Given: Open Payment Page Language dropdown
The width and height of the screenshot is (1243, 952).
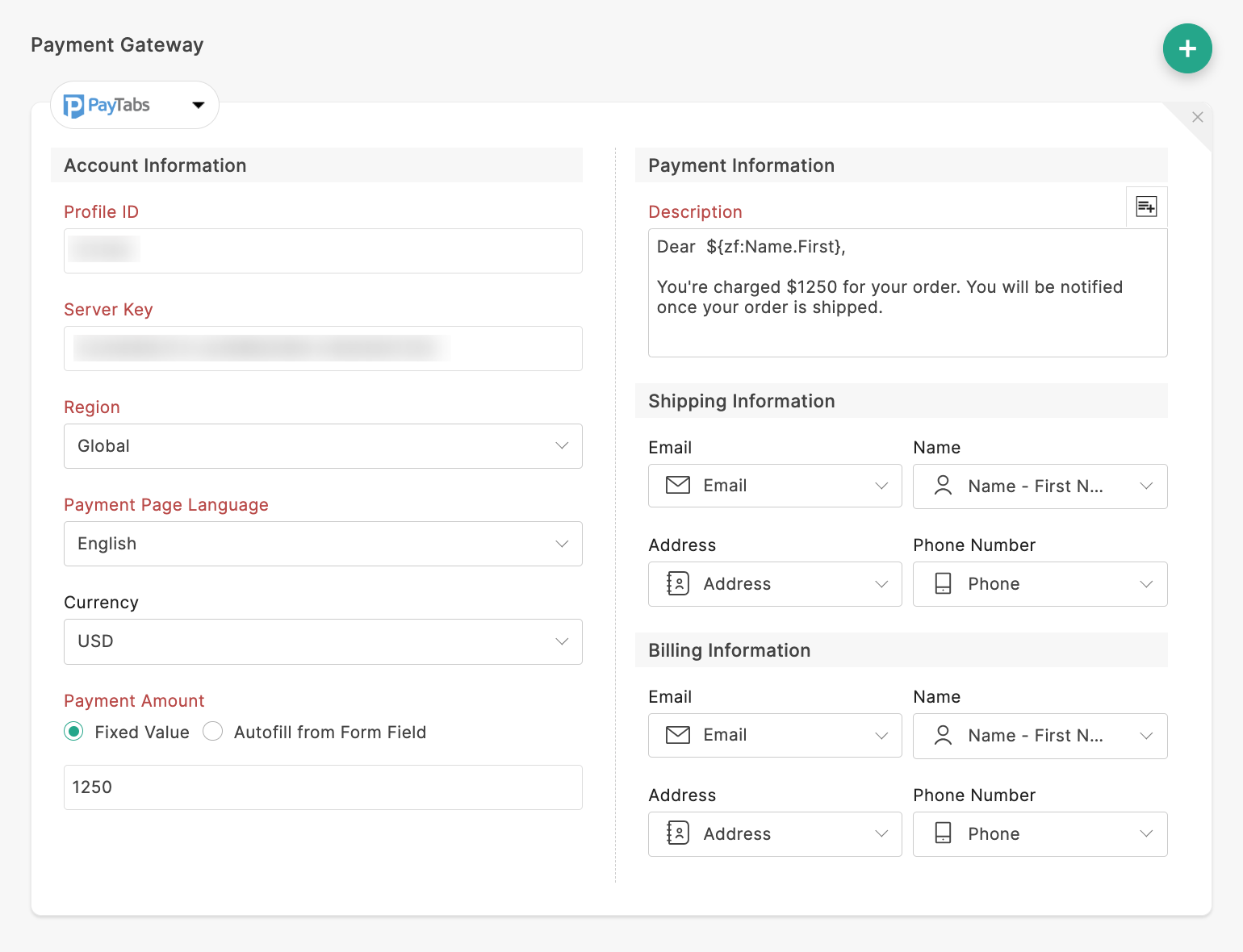Looking at the screenshot, I should pos(323,544).
